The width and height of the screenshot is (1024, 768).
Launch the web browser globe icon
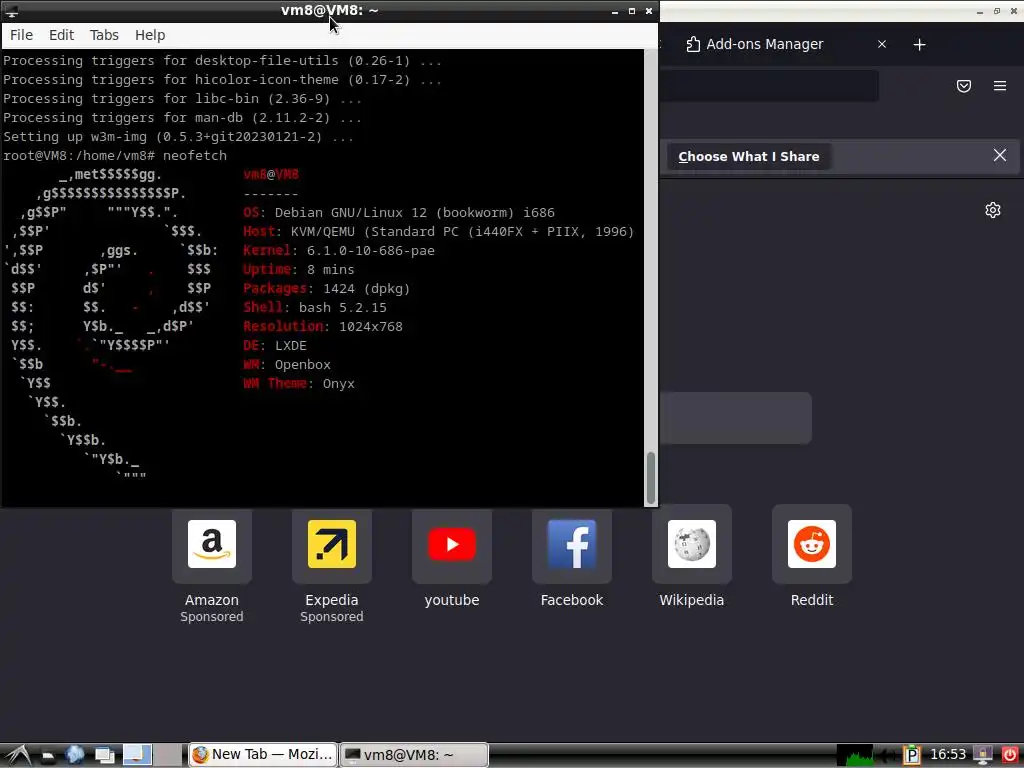click(x=74, y=755)
